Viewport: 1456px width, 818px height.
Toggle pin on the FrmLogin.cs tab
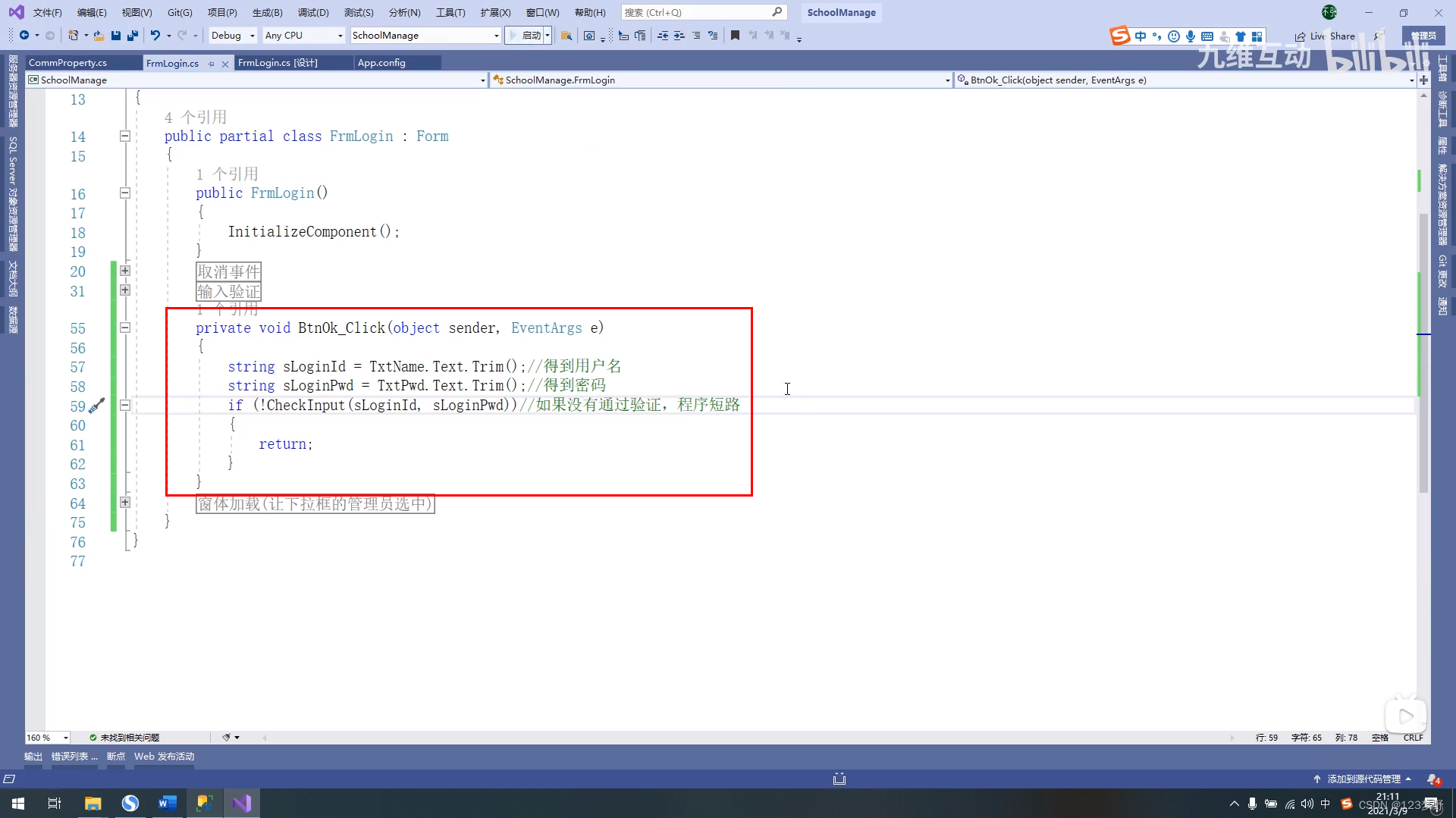click(x=211, y=64)
